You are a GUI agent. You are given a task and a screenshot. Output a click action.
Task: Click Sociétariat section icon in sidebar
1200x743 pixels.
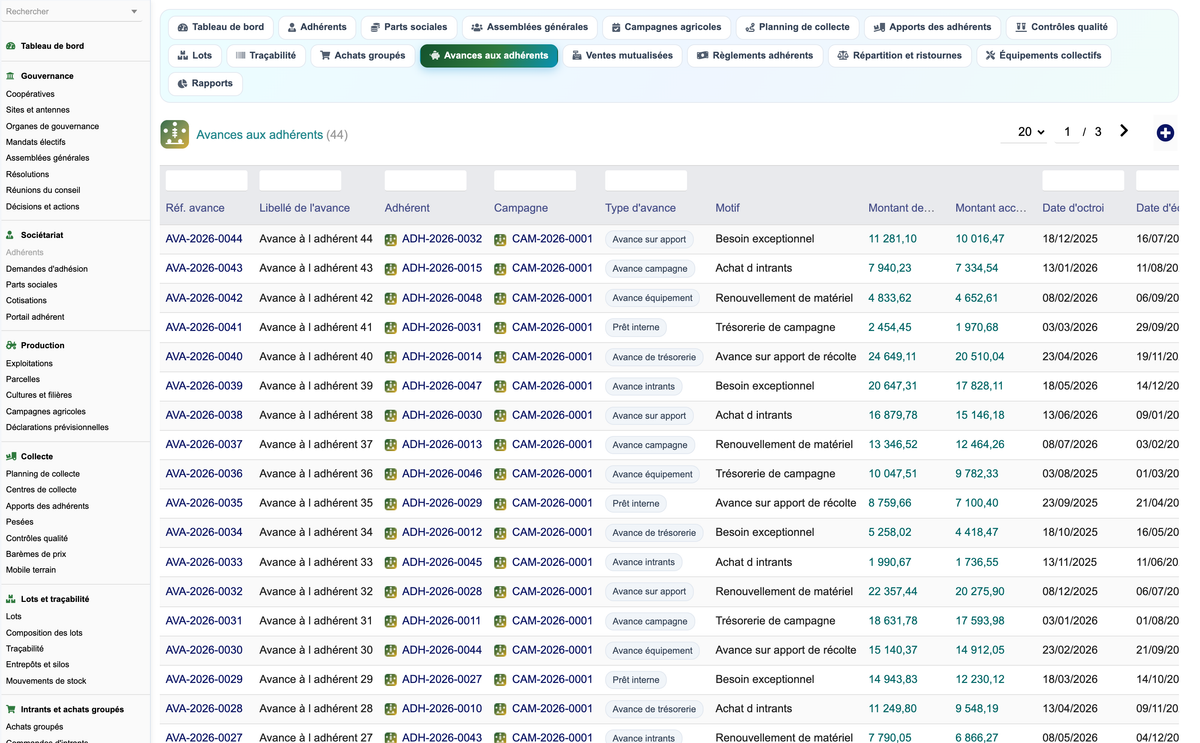11,235
